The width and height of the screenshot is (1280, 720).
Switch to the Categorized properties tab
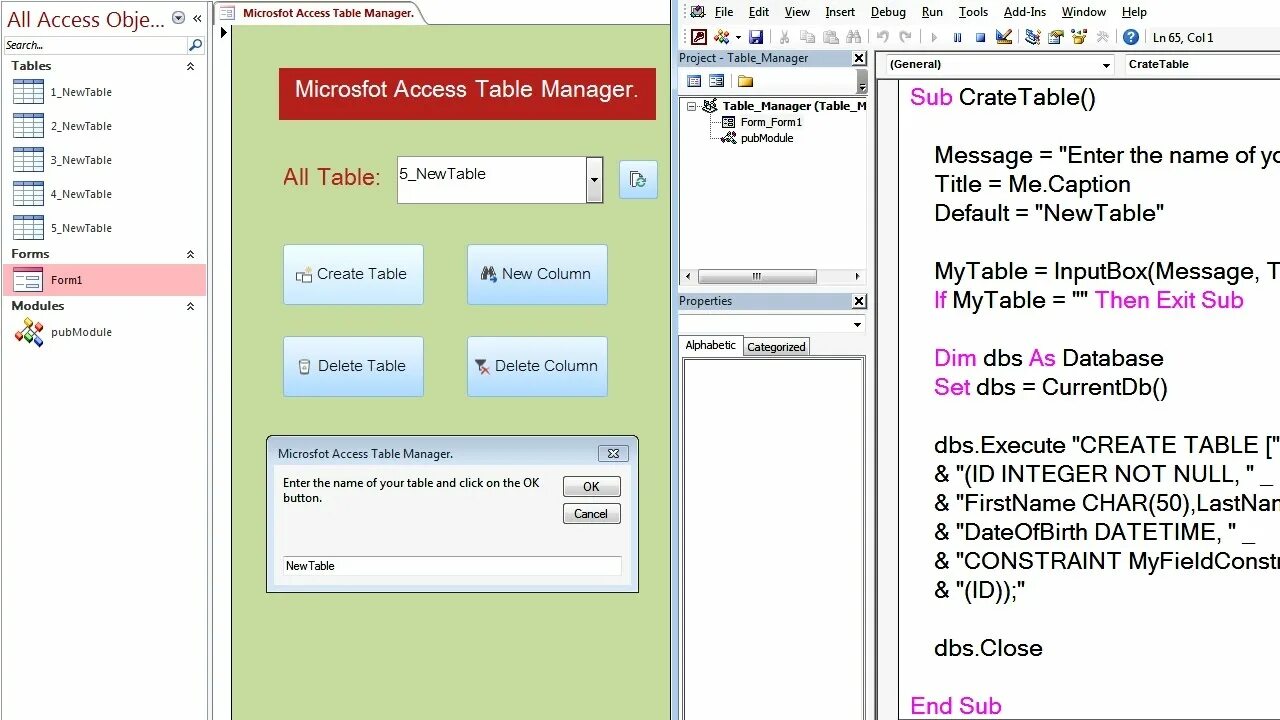776,347
